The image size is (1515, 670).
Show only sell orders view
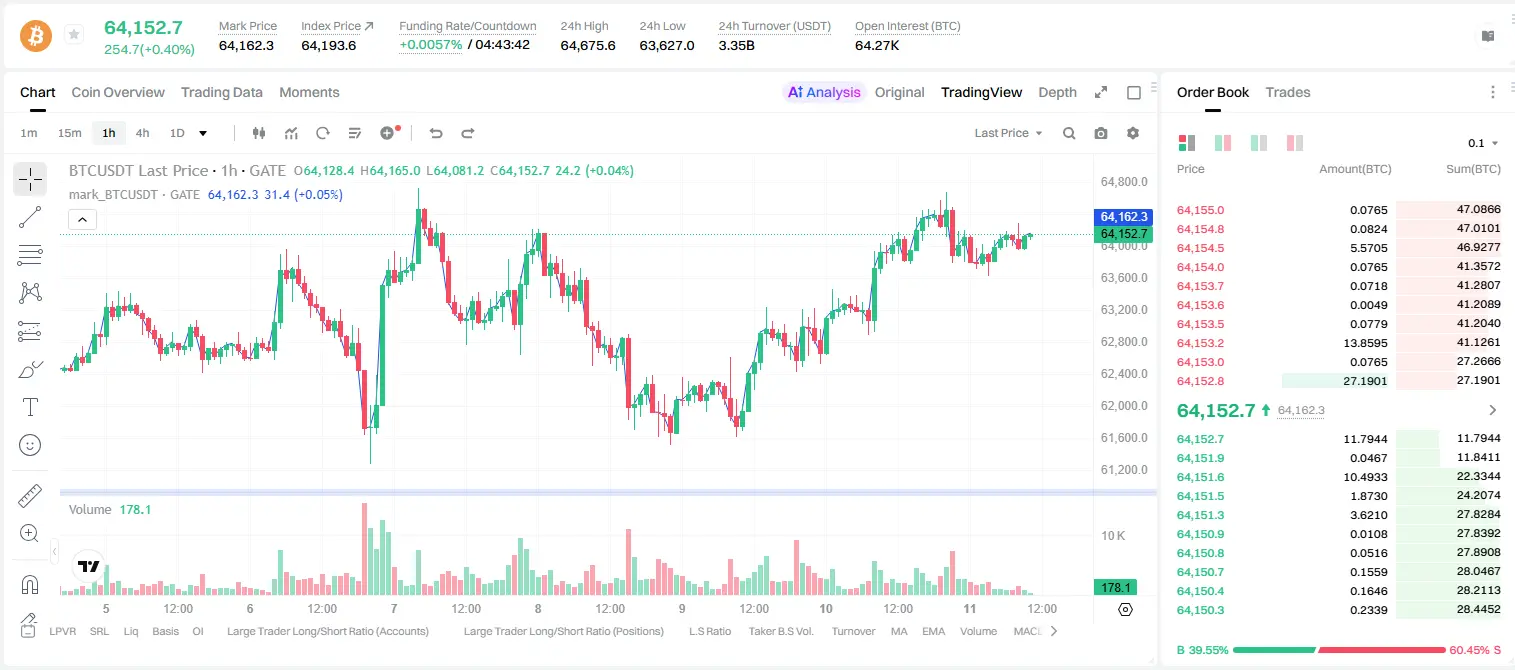pyautogui.click(x=1295, y=143)
